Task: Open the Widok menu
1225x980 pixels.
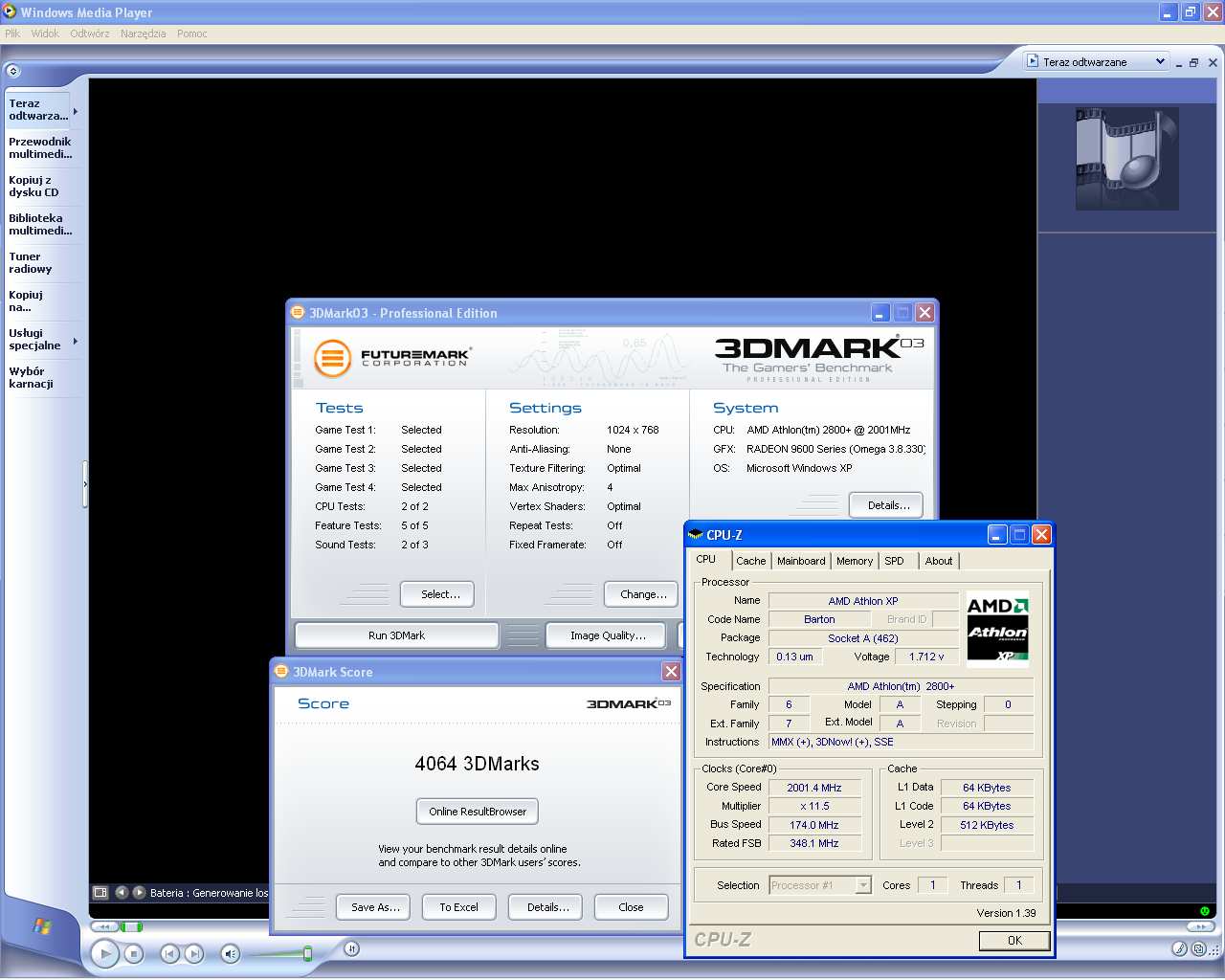Action: click(x=45, y=33)
